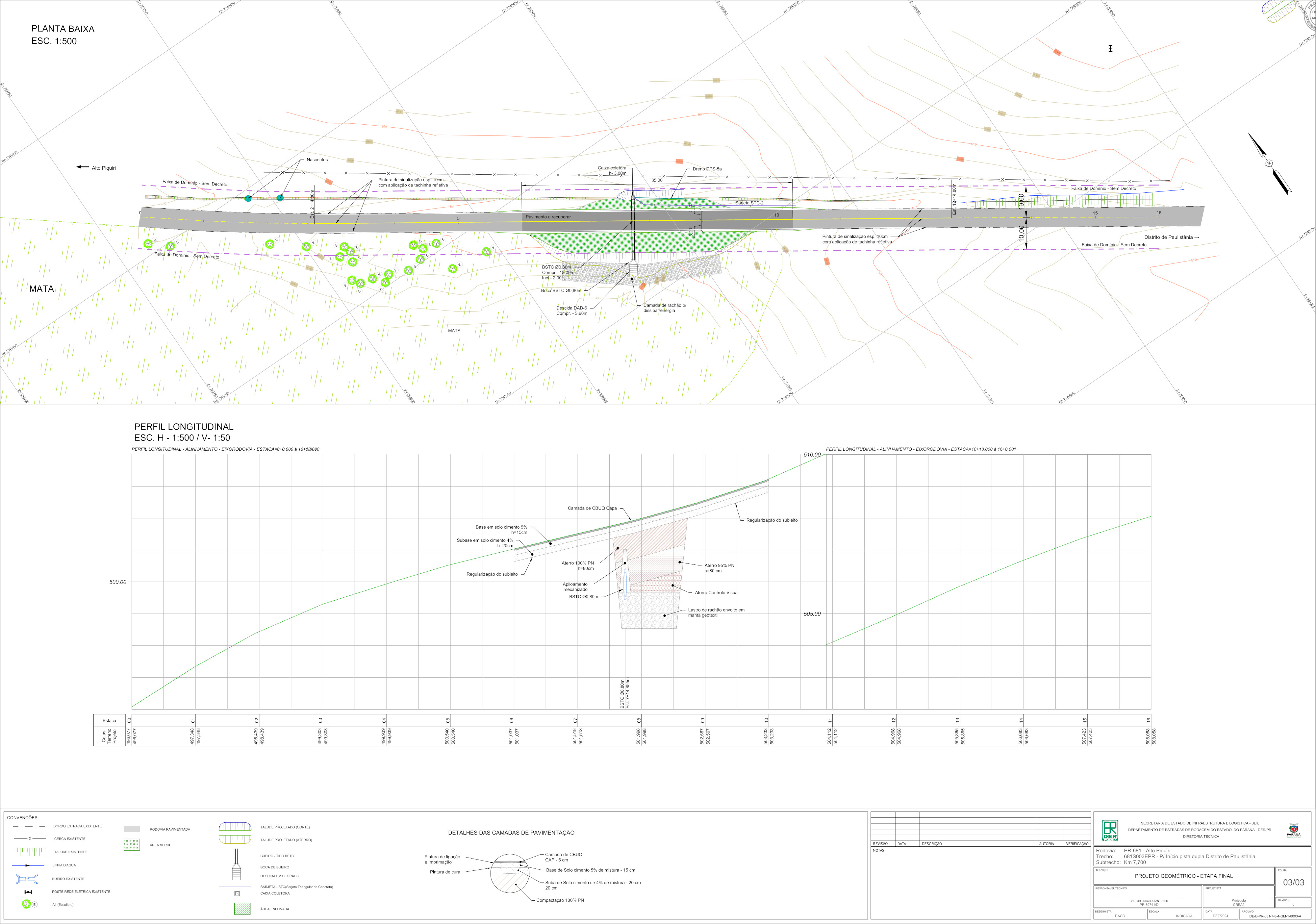The image size is (1316, 924).
Task: Click the Área Enleivada green swatch
Action: tap(242, 909)
